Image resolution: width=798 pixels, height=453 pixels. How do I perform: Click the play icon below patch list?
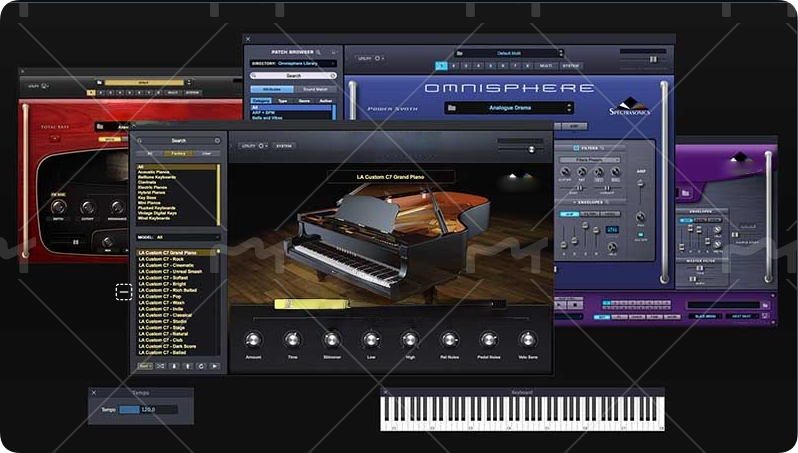[214, 366]
